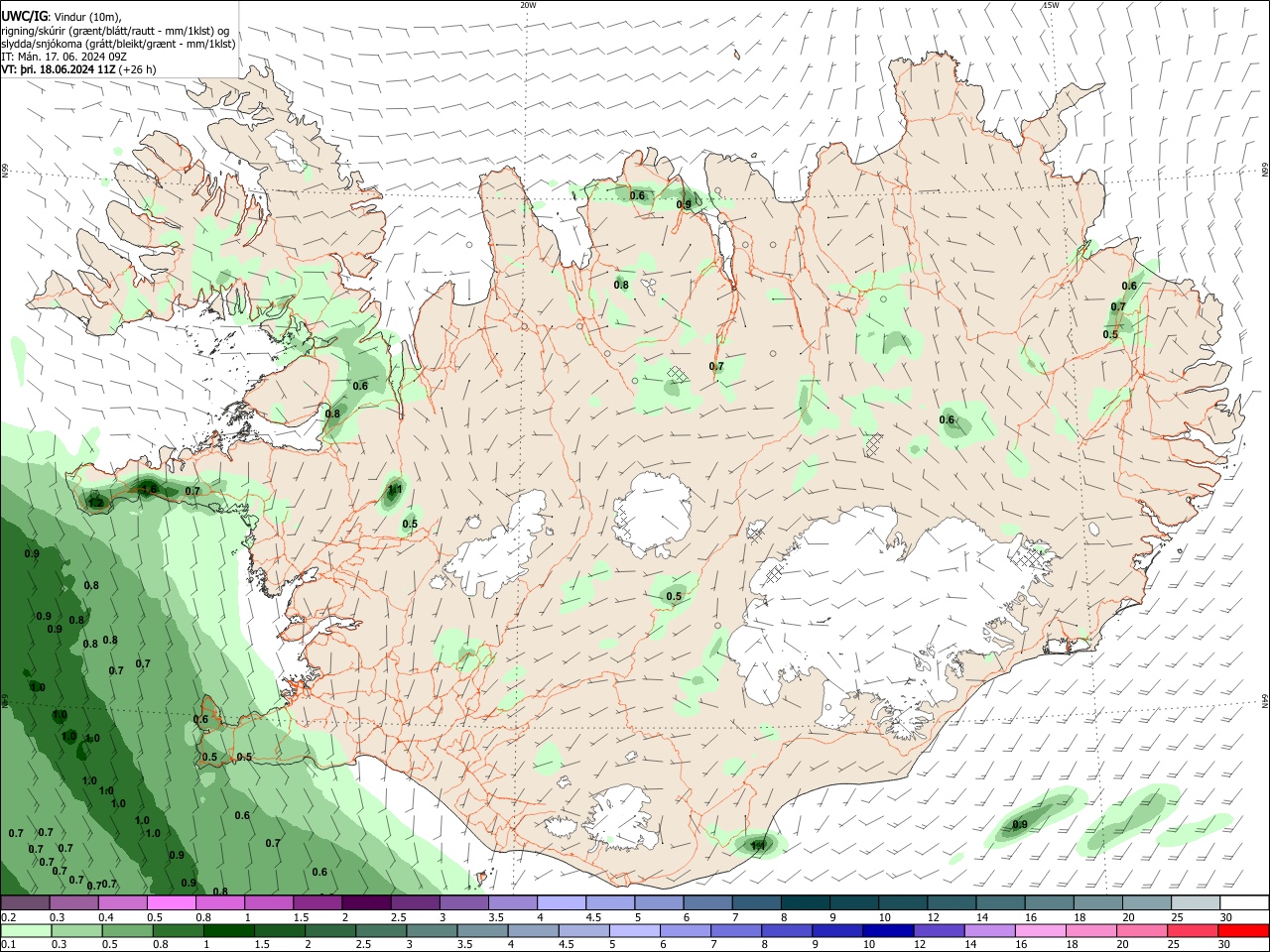The height and width of the screenshot is (952, 1270).
Task: Click the 'UWC/IG' title text
Action: pos(23,17)
